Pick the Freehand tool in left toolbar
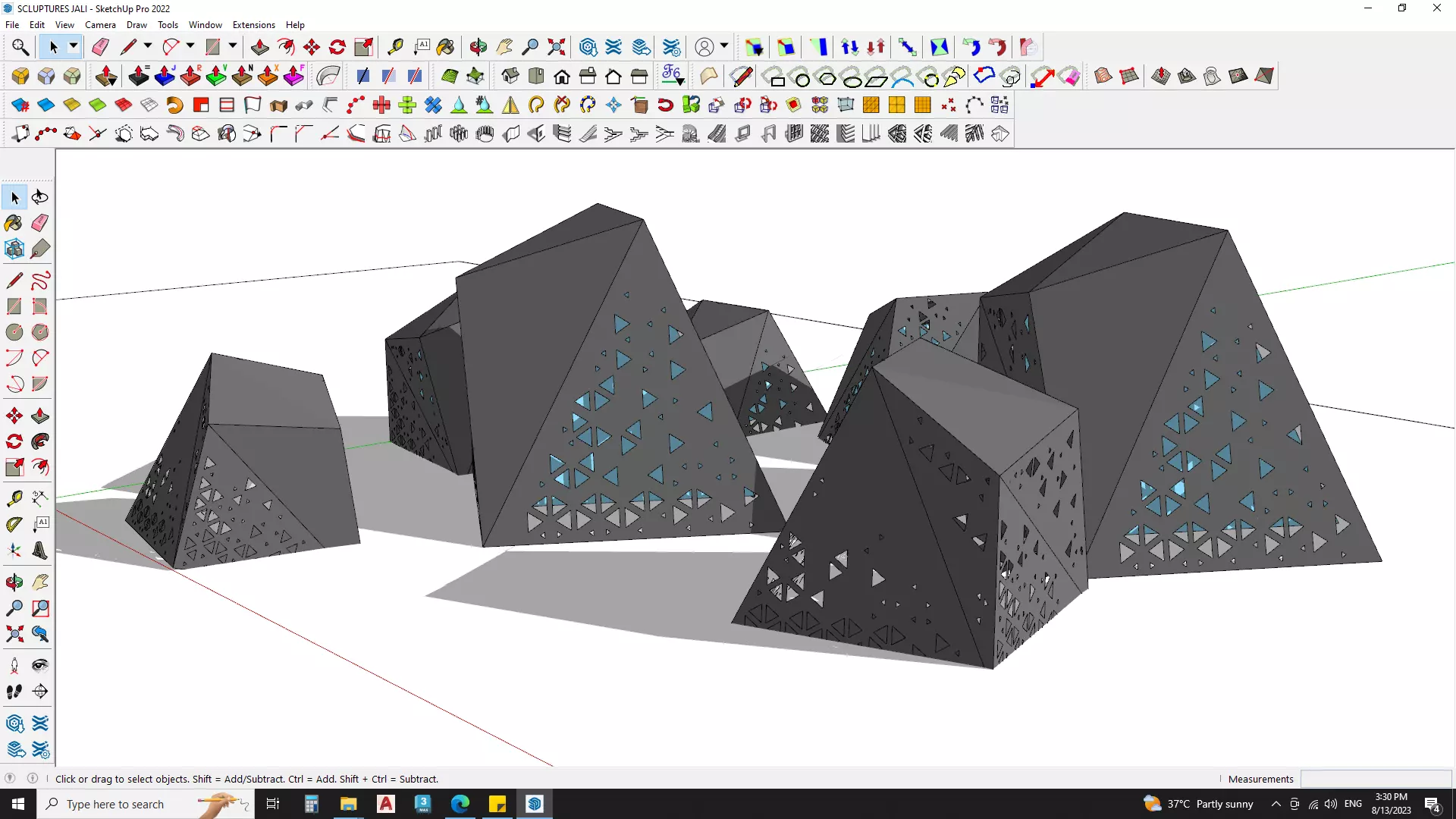The width and height of the screenshot is (1456, 819). (x=40, y=281)
